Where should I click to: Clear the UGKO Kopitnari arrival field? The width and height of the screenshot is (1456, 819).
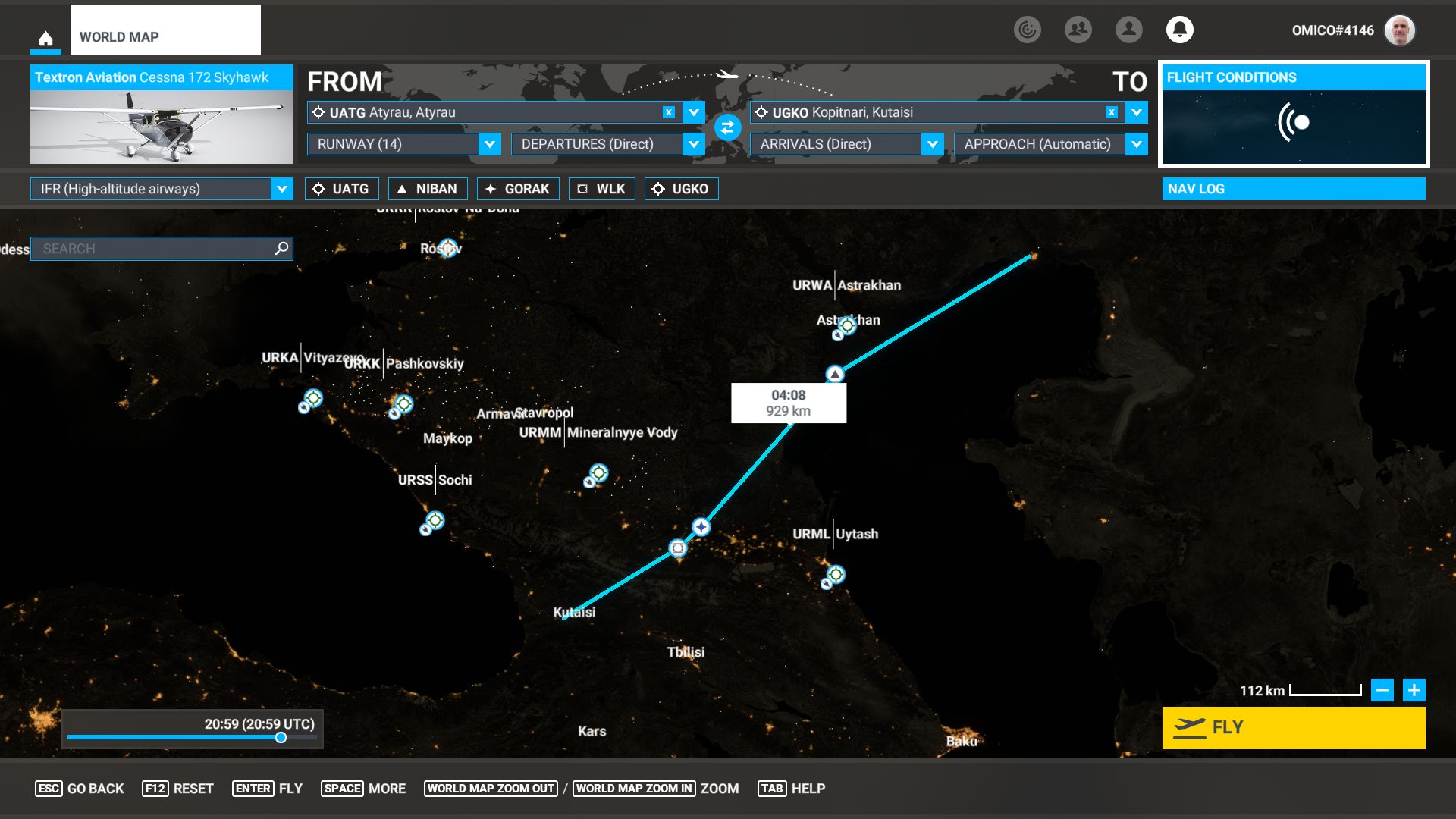pos(1111,112)
